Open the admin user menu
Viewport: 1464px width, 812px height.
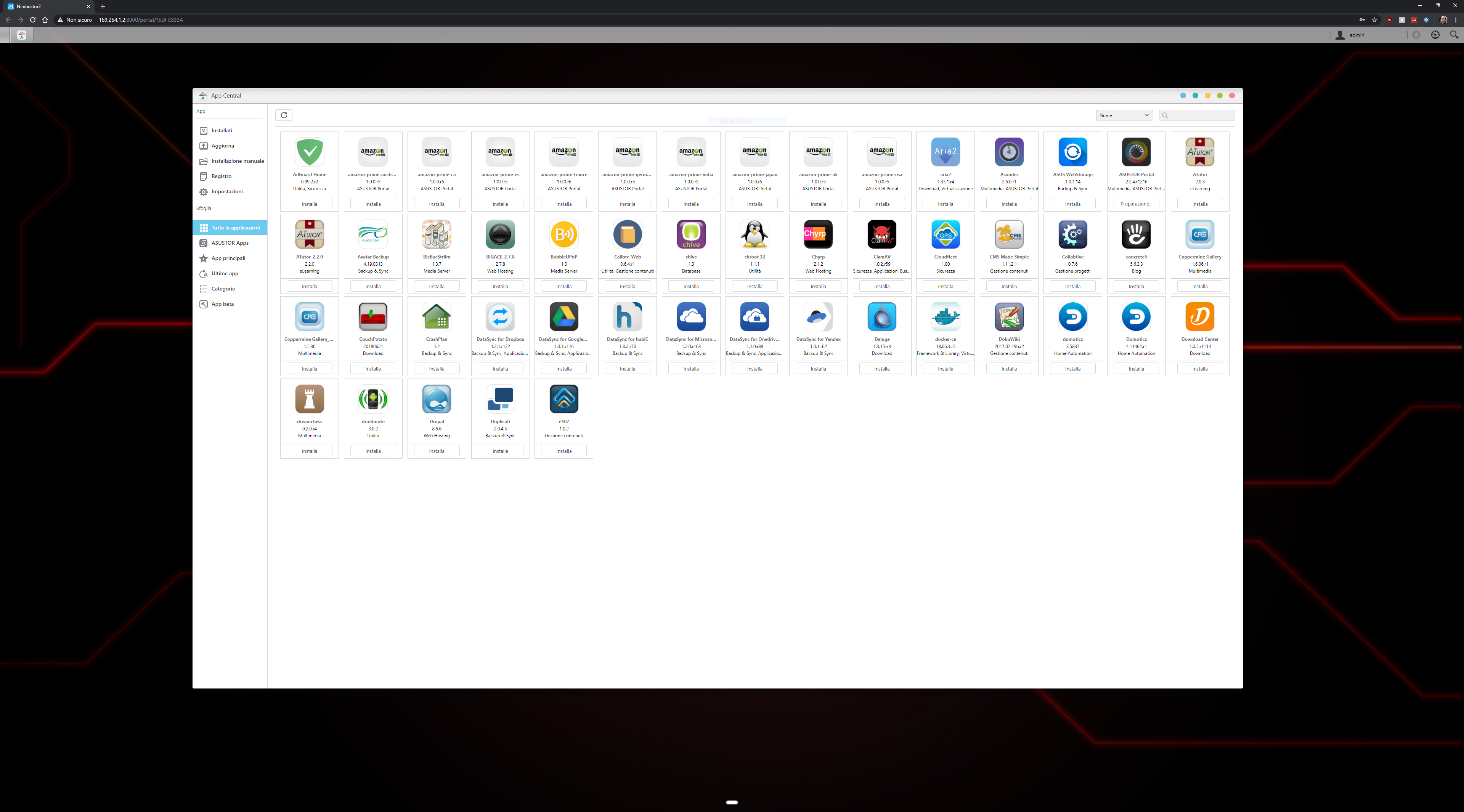[x=1356, y=35]
